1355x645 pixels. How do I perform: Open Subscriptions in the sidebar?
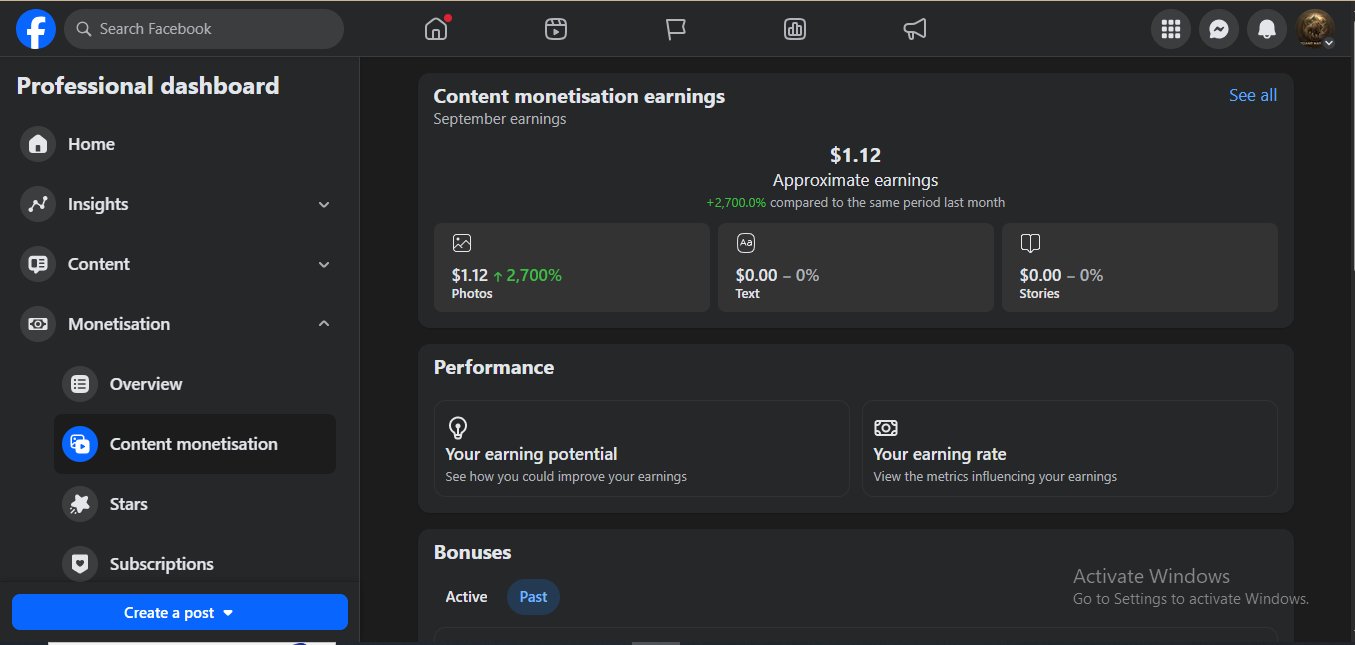point(195,564)
